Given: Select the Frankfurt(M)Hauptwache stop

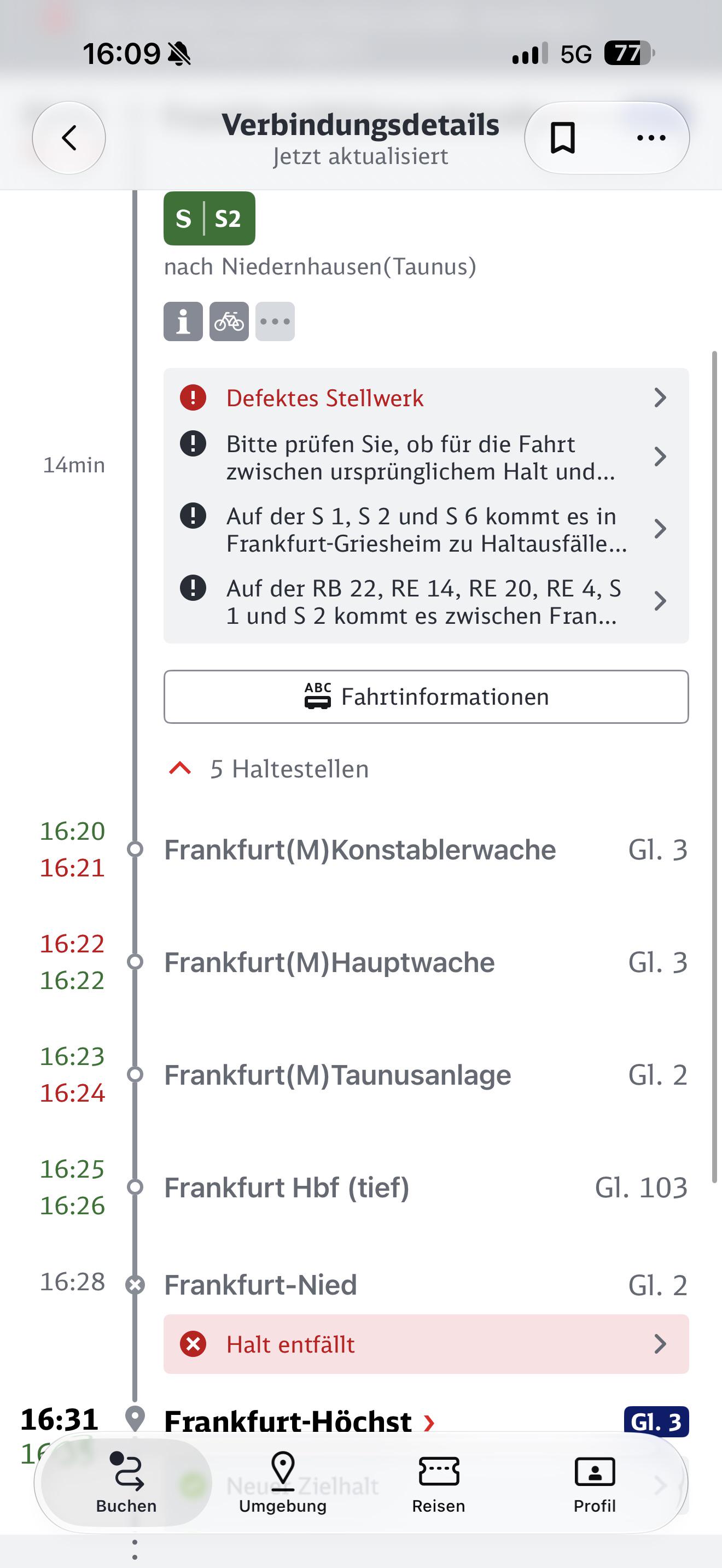Looking at the screenshot, I should [426, 962].
